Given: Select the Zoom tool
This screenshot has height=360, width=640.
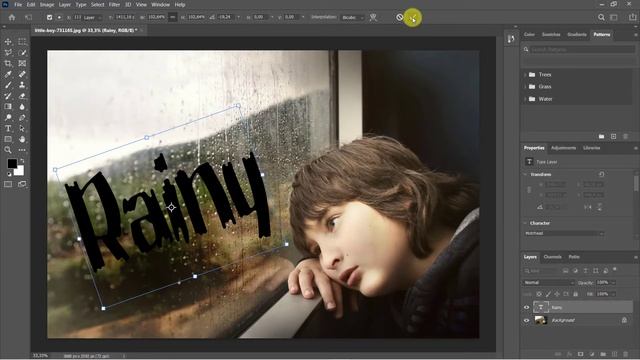Looking at the screenshot, I should click(8, 150).
